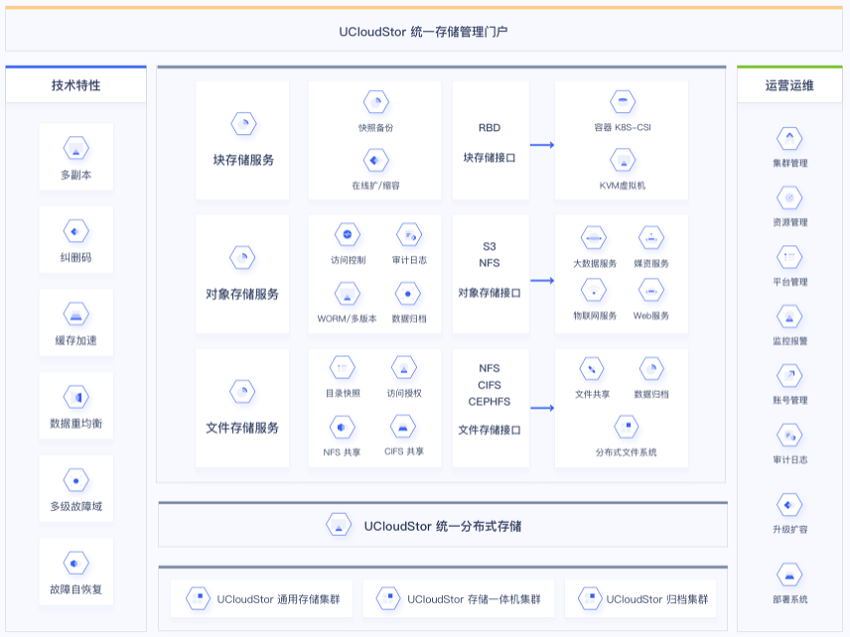Click the 目录快照 icon

click(342, 368)
